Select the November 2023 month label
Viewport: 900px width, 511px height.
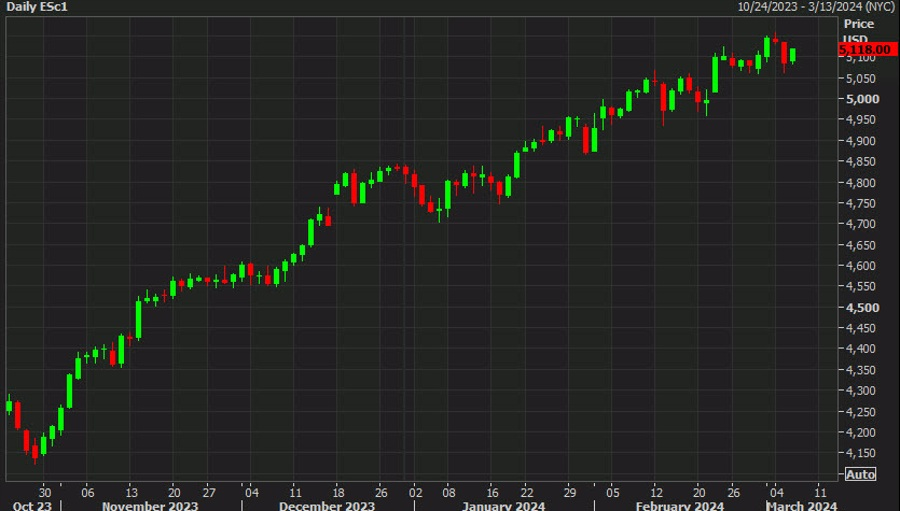[x=150, y=506]
